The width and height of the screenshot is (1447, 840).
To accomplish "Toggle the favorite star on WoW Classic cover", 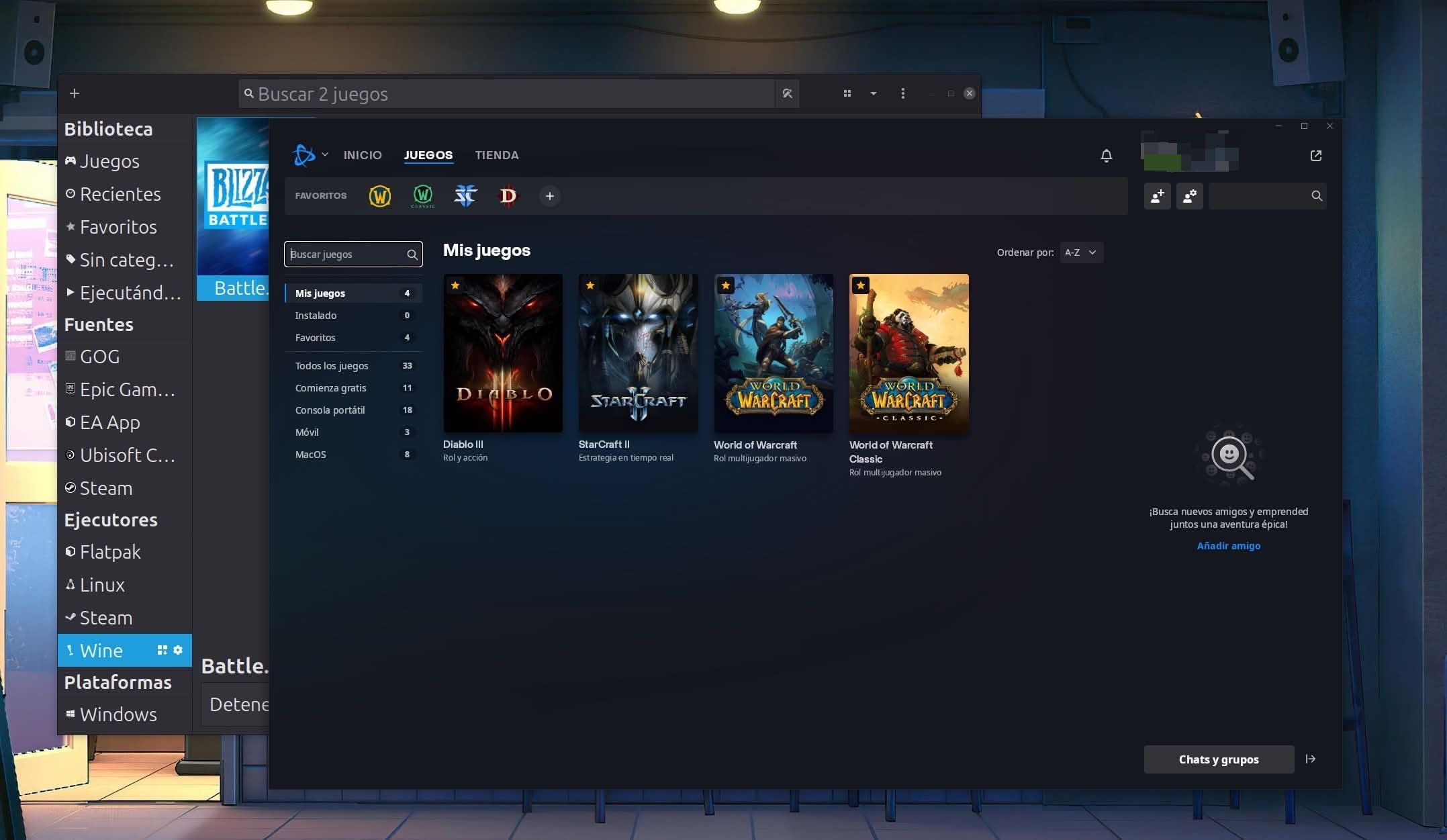I will click(x=860, y=285).
